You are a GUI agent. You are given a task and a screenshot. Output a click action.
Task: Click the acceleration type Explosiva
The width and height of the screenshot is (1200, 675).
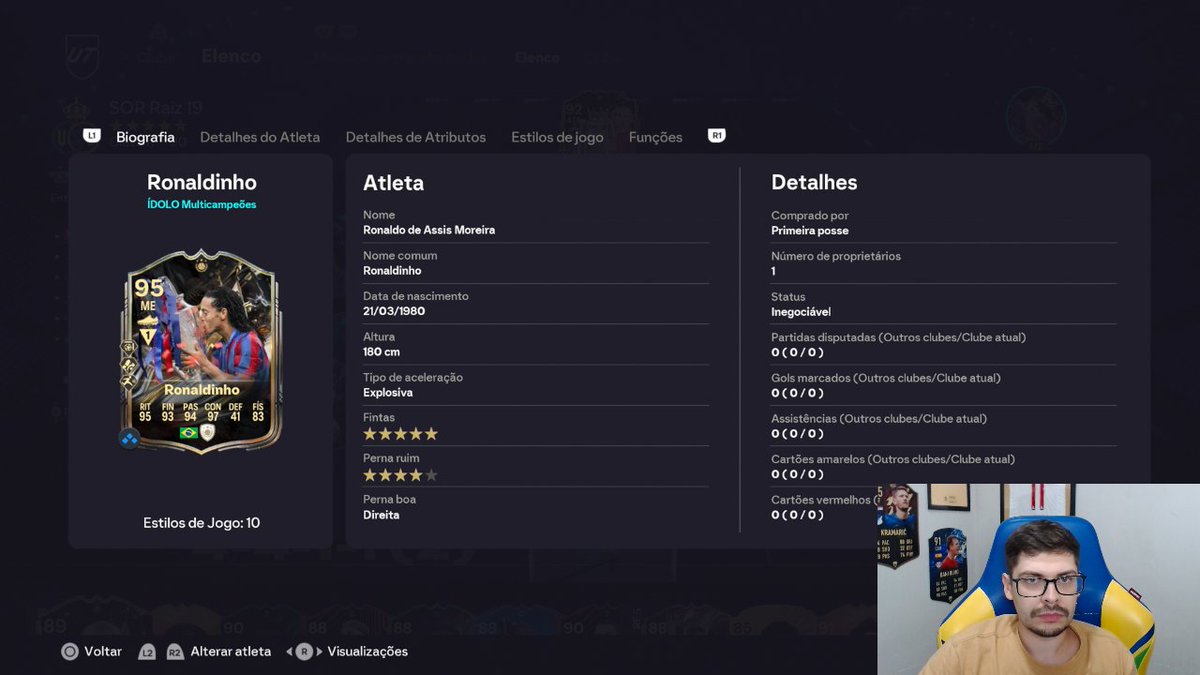pyautogui.click(x=388, y=392)
